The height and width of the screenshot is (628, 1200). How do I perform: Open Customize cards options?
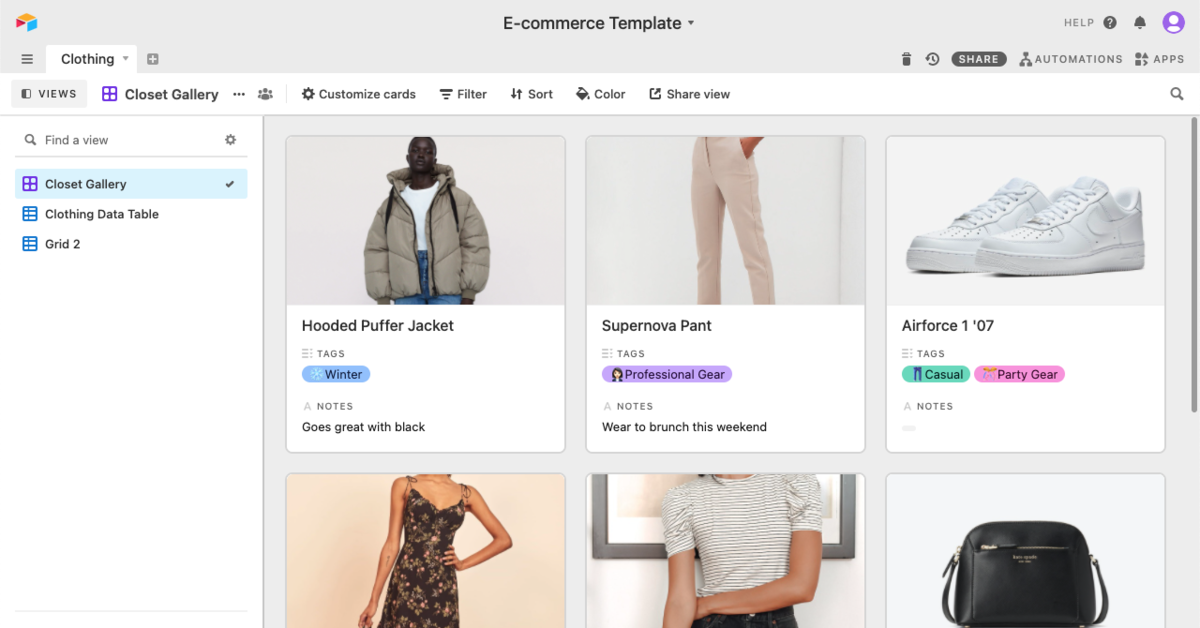point(359,94)
